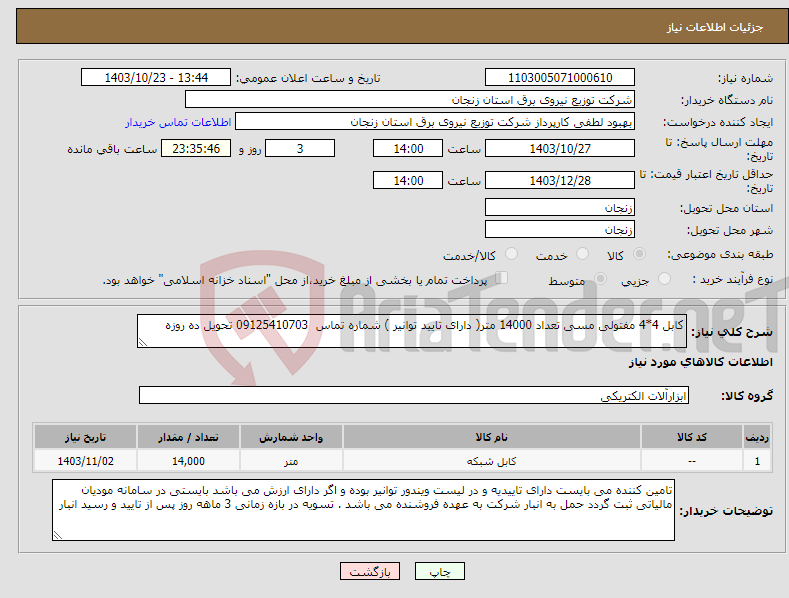789x598 pixels.
Task: Click the کد کالا column header
Action: 692,437
